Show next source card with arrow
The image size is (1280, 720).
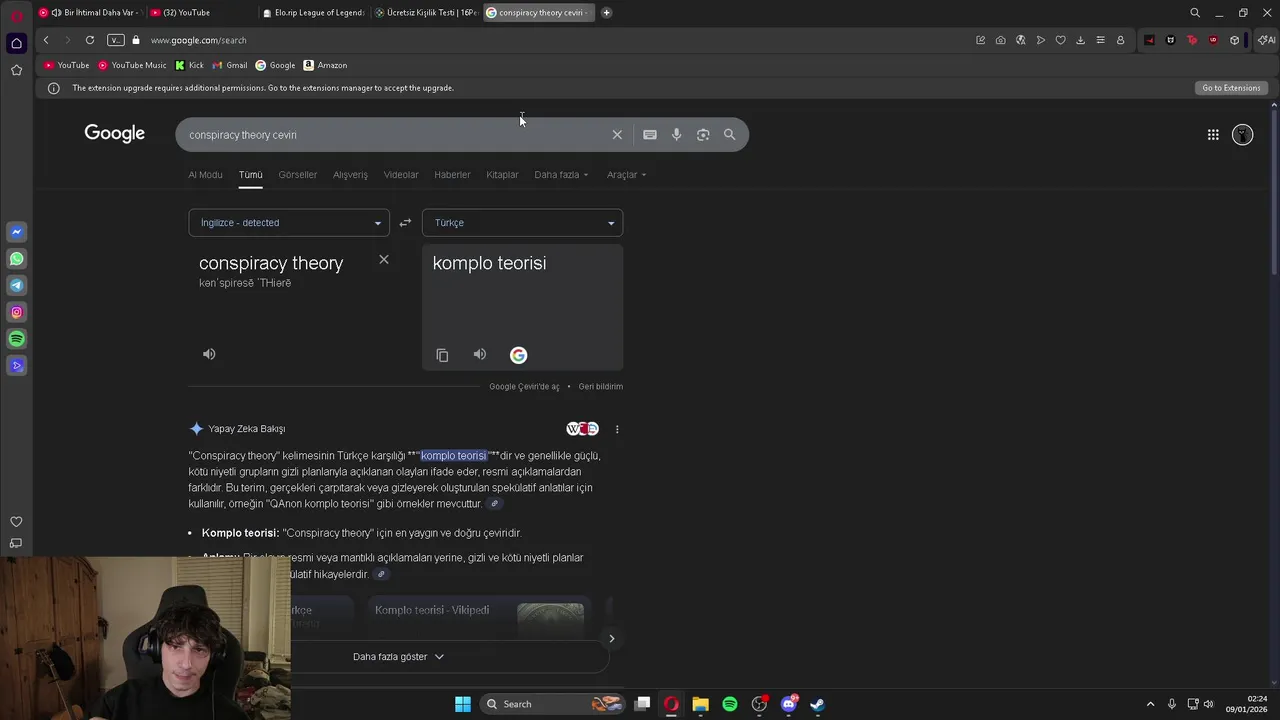coord(612,638)
